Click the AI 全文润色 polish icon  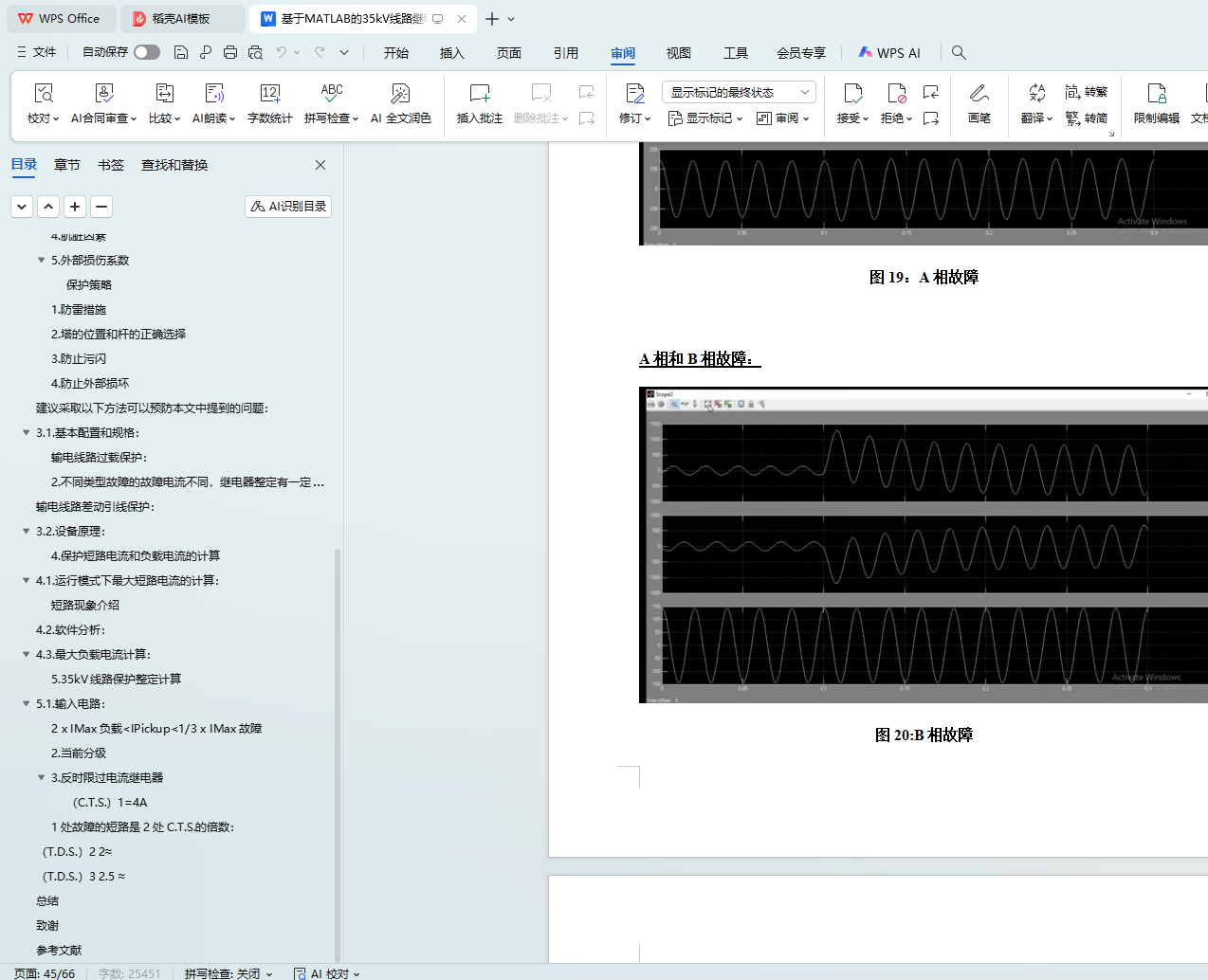[400, 94]
